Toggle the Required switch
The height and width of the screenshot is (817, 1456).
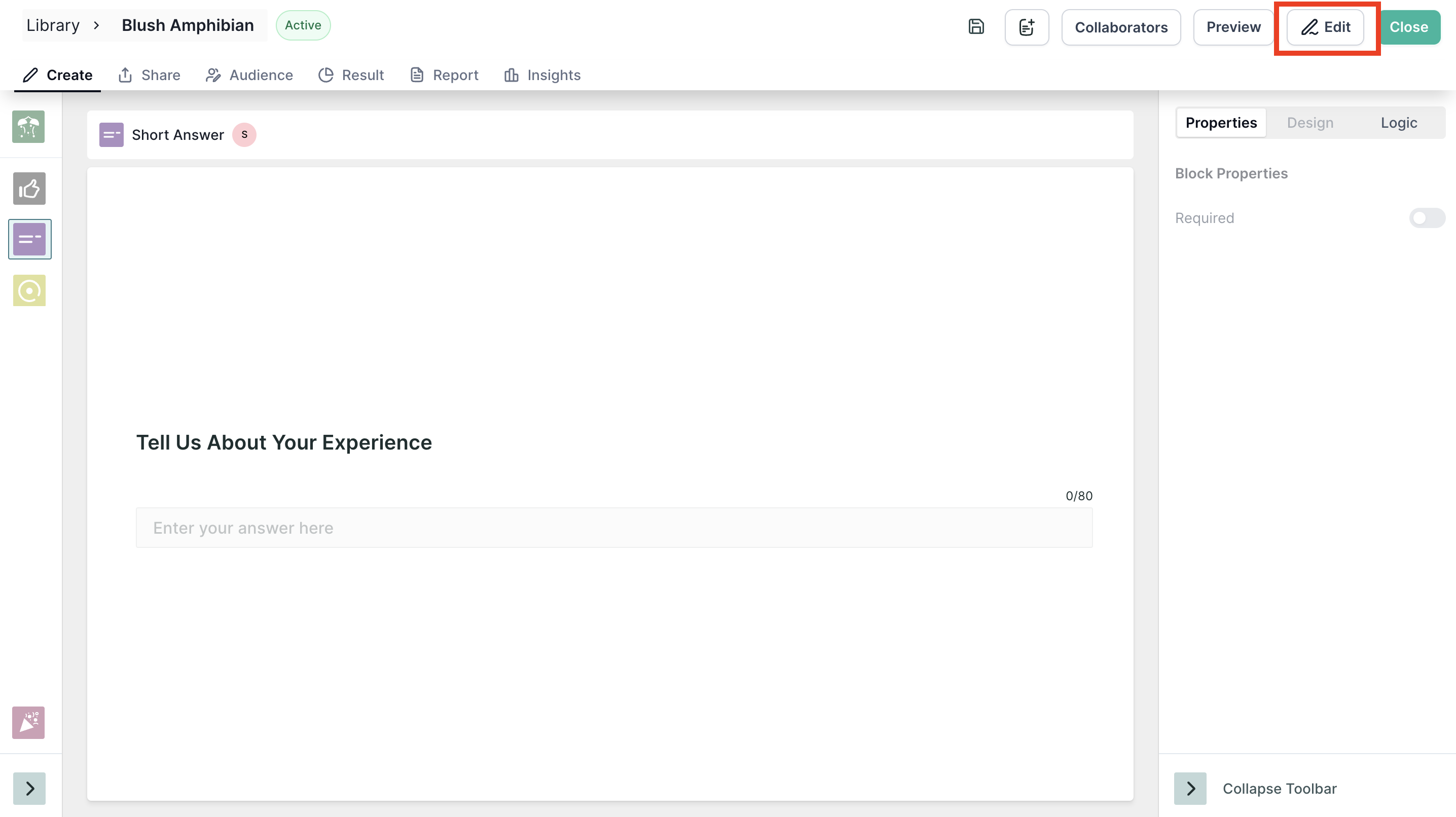pos(1427,218)
